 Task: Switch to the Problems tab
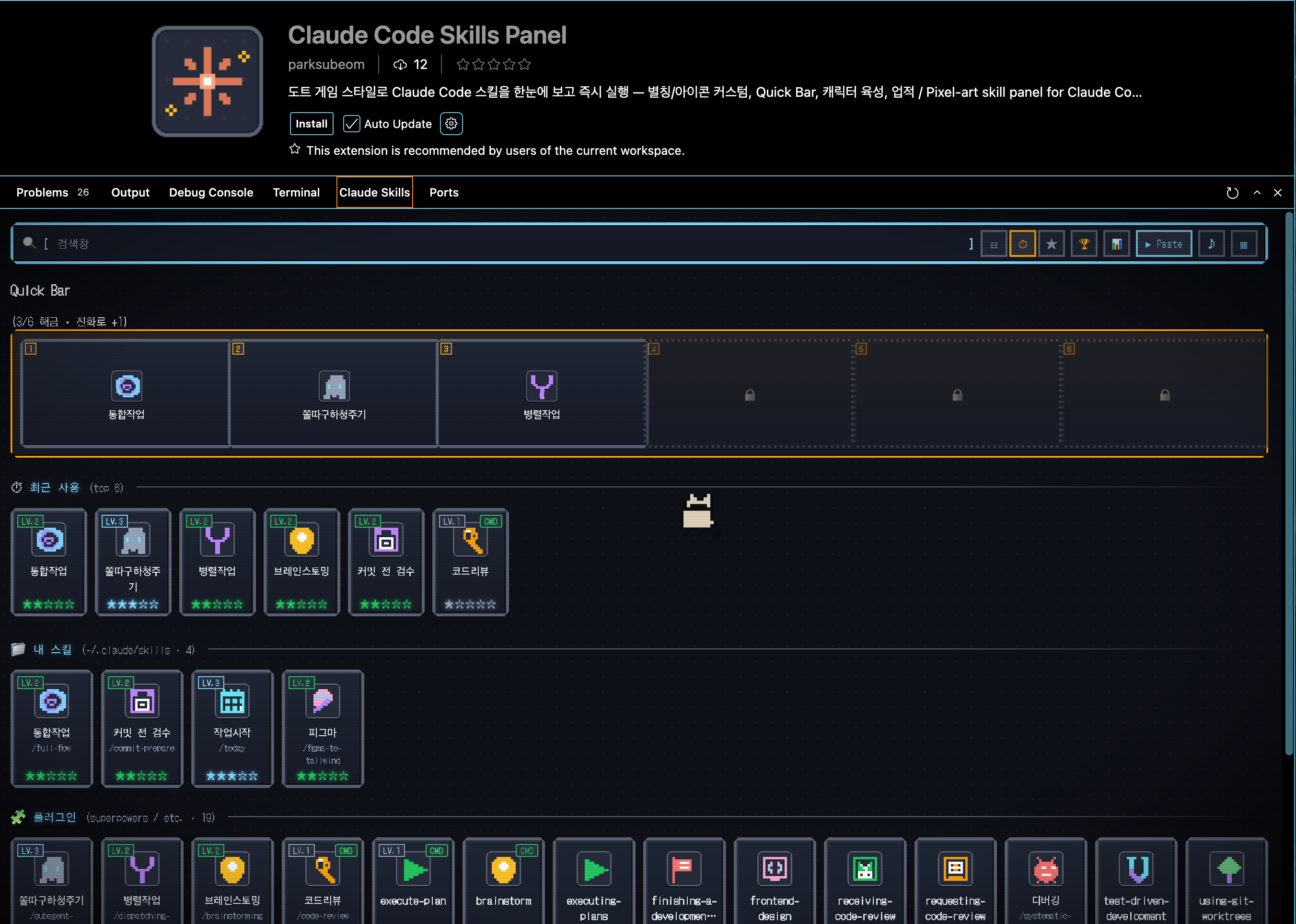tap(52, 192)
